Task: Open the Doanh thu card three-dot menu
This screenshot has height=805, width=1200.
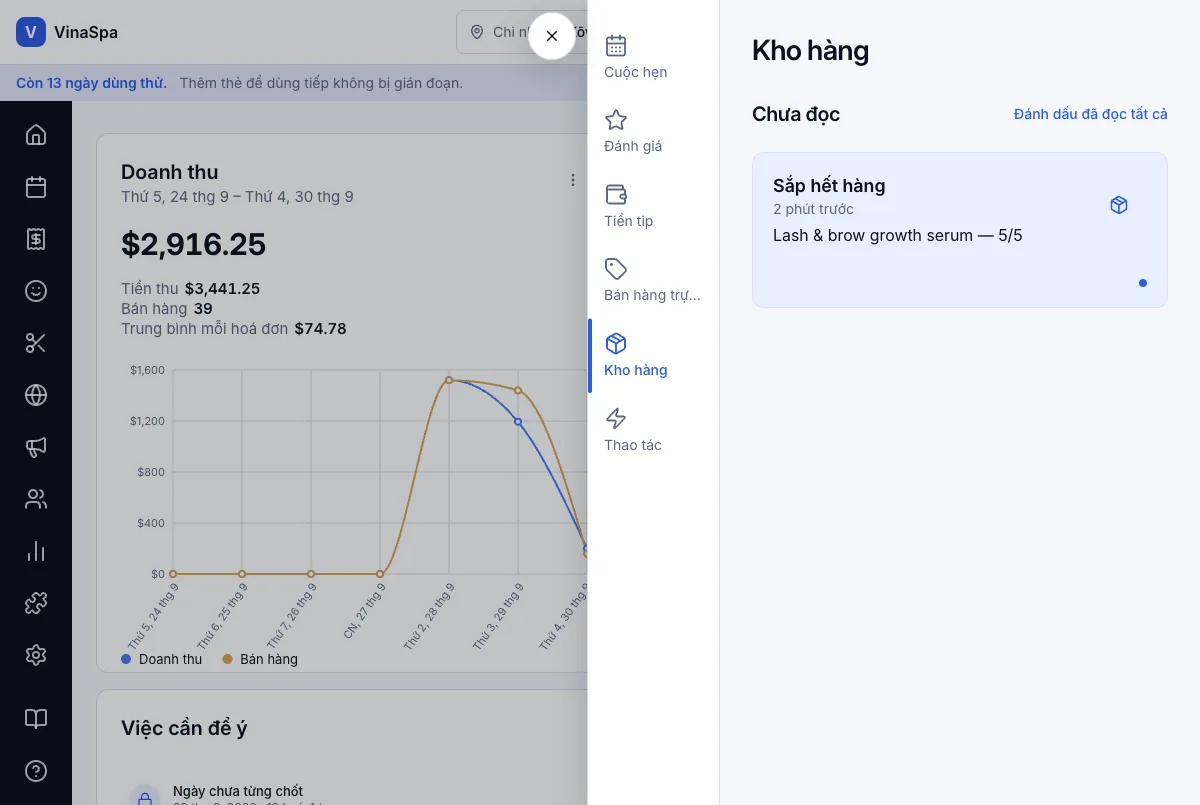Action: click(573, 180)
